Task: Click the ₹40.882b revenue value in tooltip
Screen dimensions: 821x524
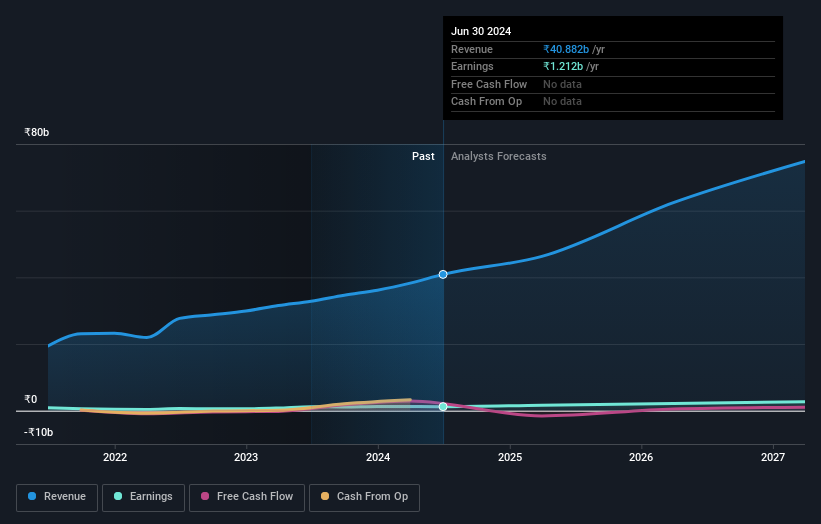Action: pyautogui.click(x=566, y=49)
